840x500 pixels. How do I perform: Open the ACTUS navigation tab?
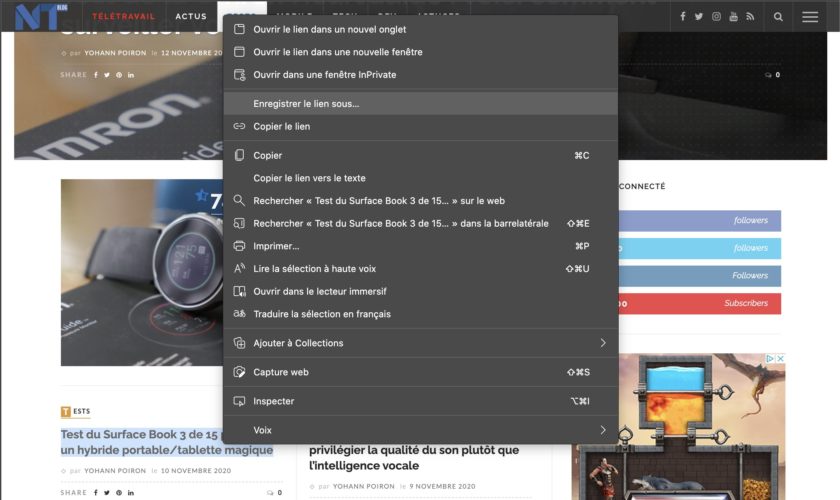pyautogui.click(x=191, y=17)
